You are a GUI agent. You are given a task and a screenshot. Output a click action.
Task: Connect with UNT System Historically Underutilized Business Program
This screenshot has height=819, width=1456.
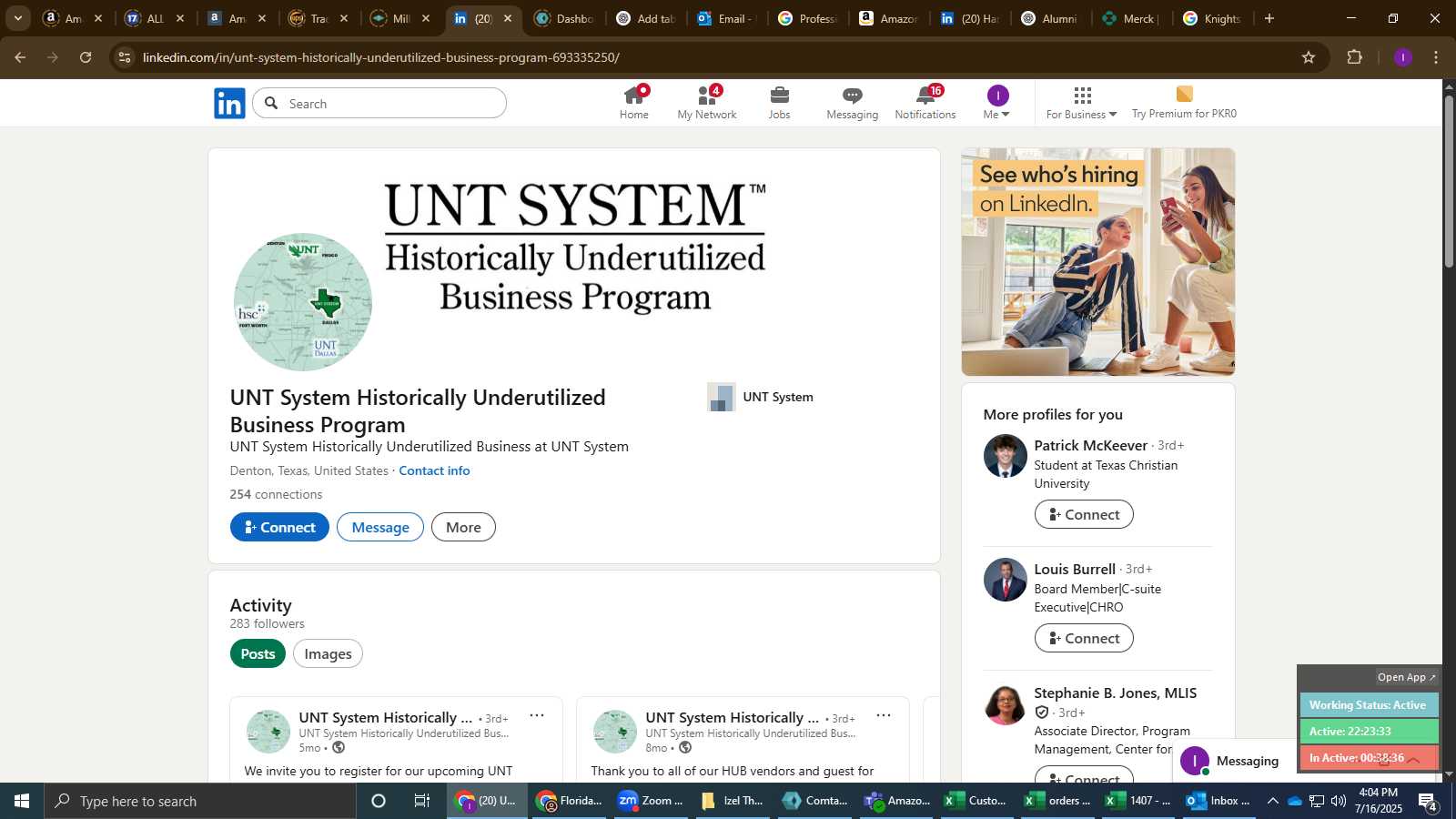pyautogui.click(x=279, y=527)
